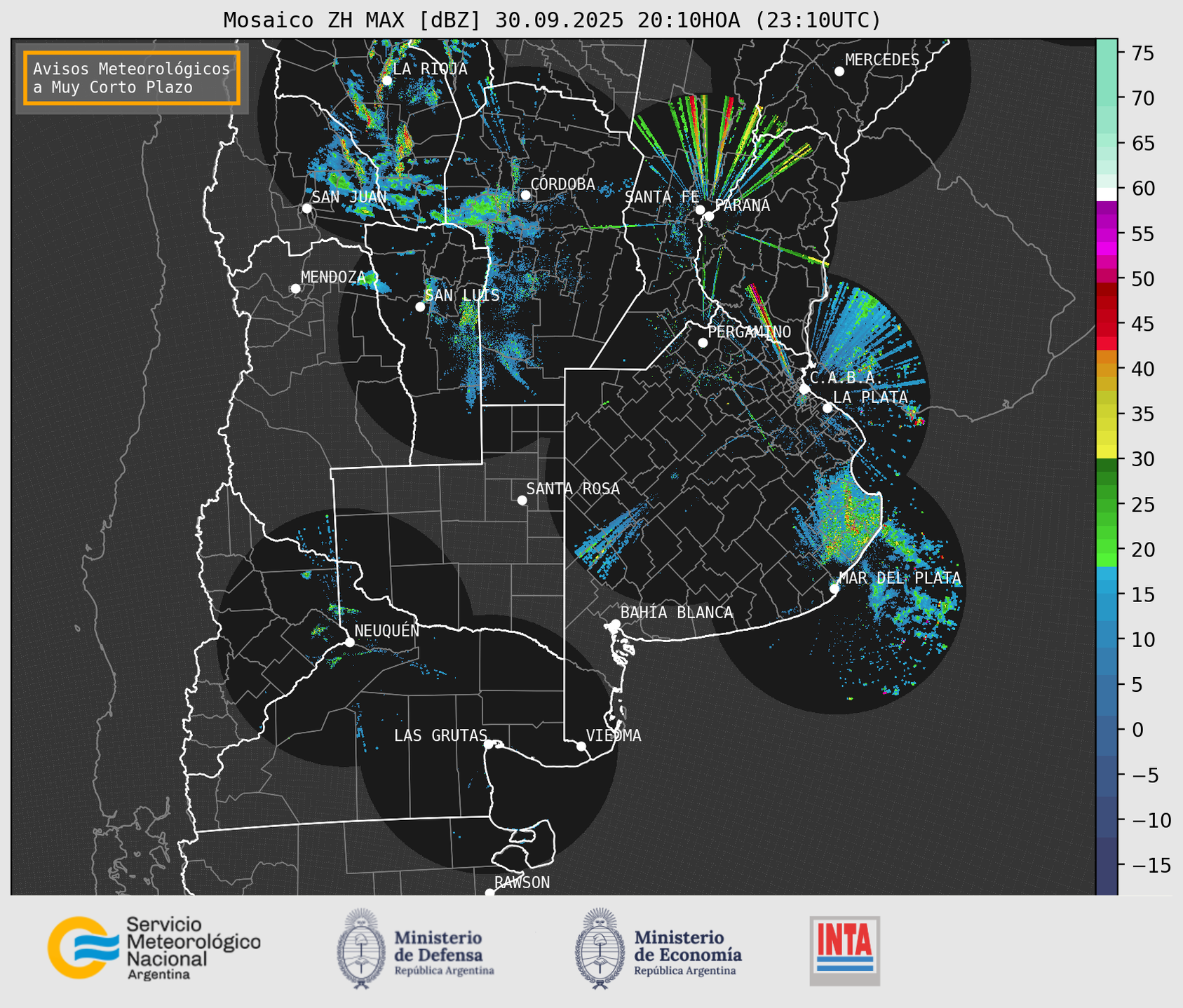
Task: Click the Viedma city marker dot
Action: pyautogui.click(x=581, y=746)
